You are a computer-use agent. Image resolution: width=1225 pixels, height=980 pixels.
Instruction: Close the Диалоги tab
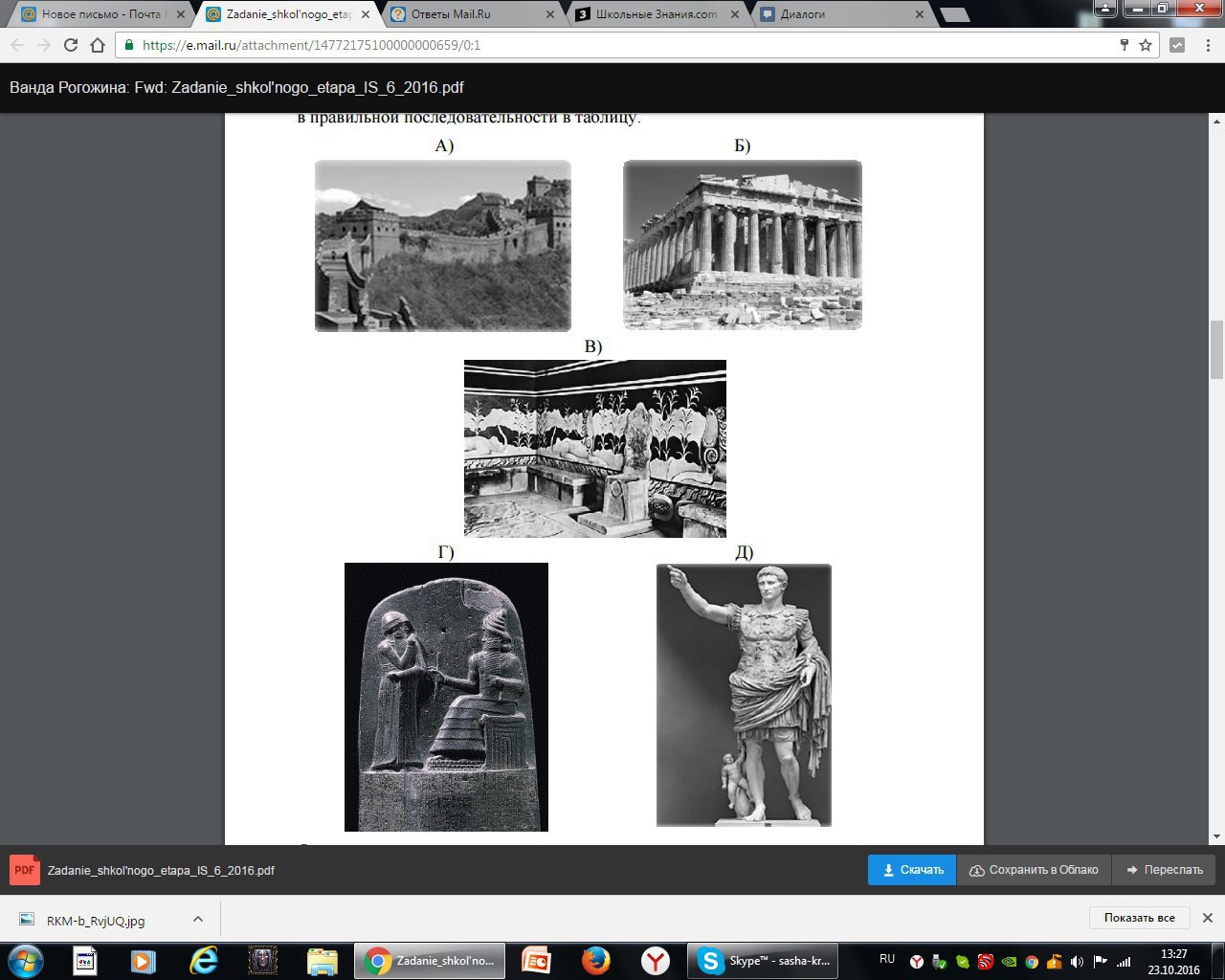(x=920, y=15)
